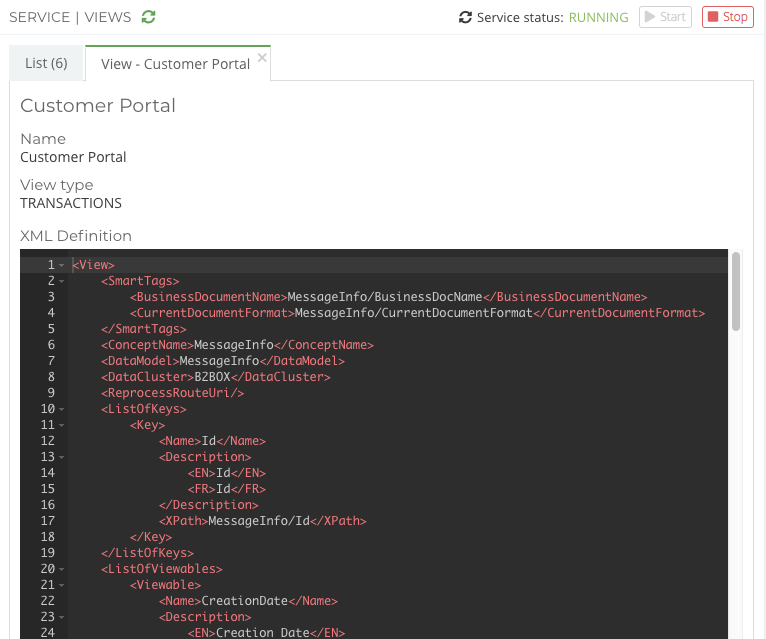Click the XML editor vertical scrollbar
766x639 pixels.
(736, 290)
